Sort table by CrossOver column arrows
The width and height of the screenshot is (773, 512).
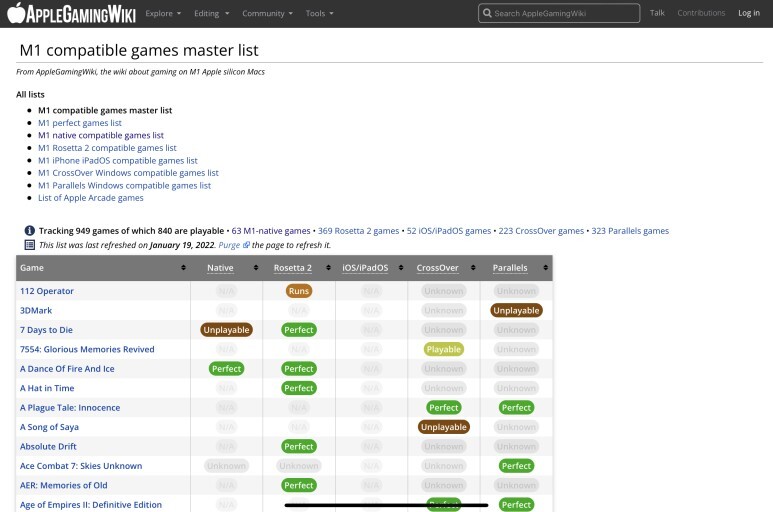(x=473, y=268)
